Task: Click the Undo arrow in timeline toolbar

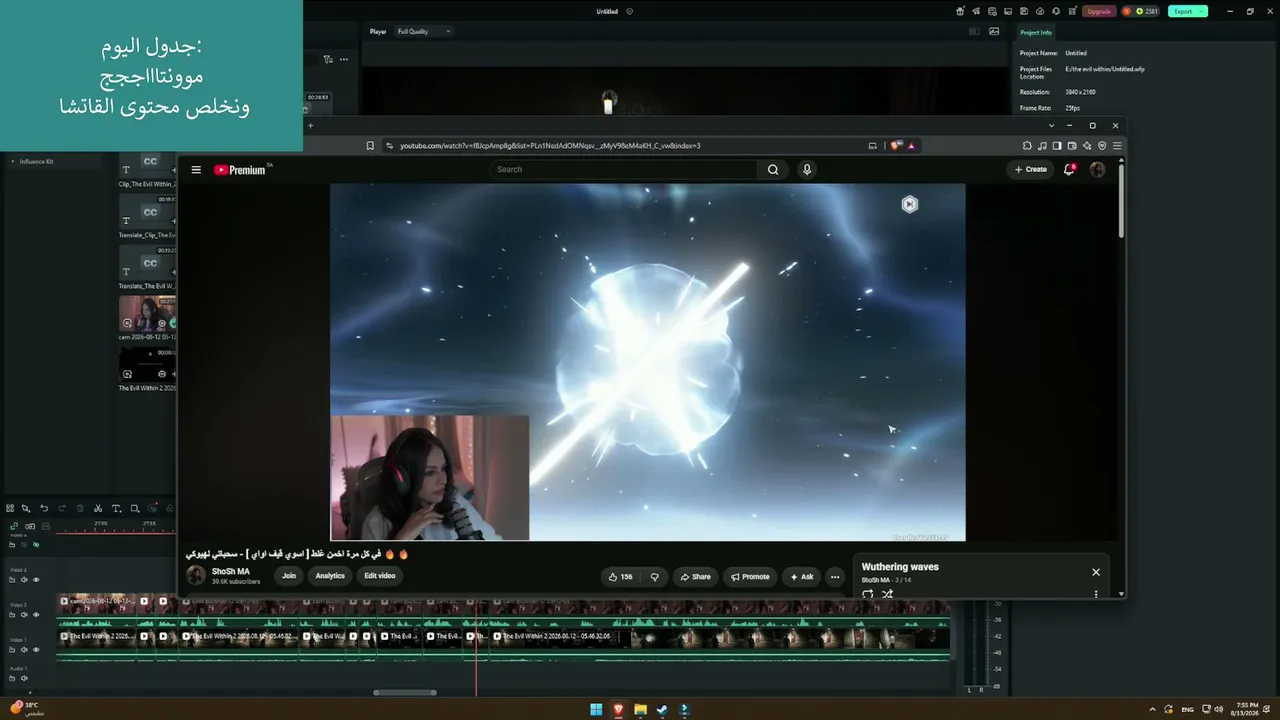Action: [x=44, y=509]
